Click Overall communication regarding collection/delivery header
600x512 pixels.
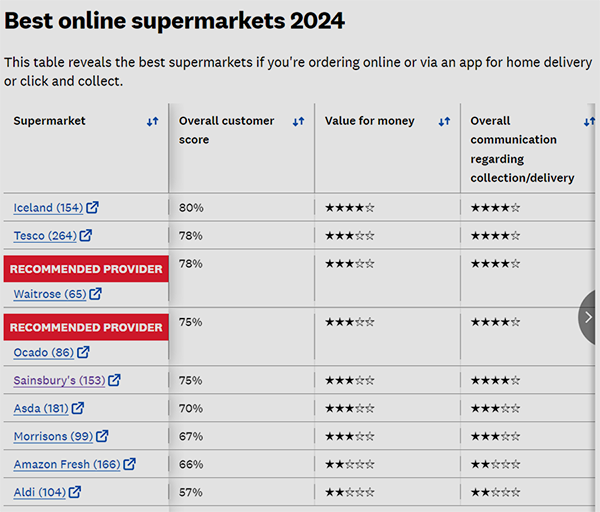coord(522,149)
